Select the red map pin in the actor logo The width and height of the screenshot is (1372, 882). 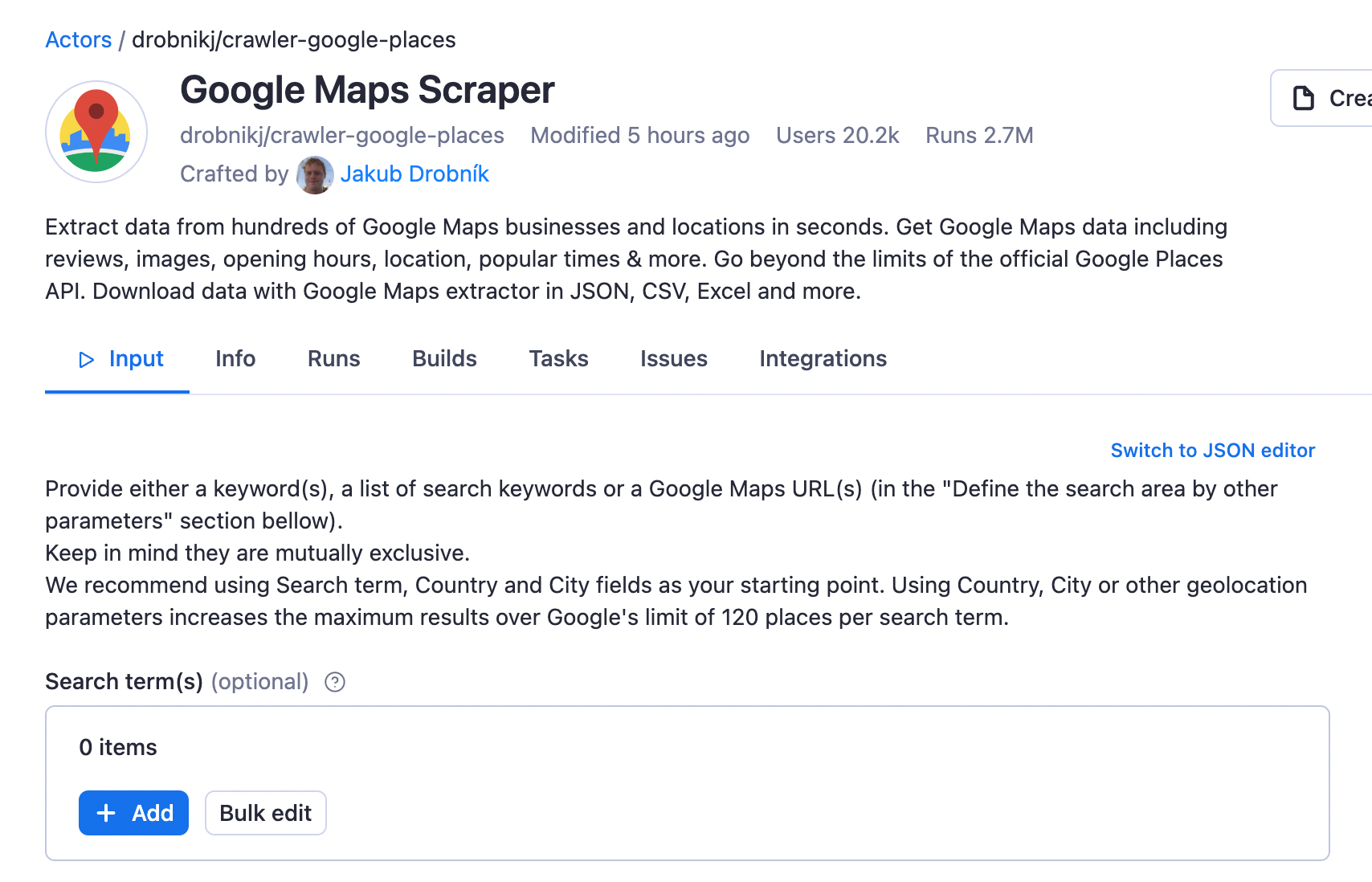coord(98,119)
